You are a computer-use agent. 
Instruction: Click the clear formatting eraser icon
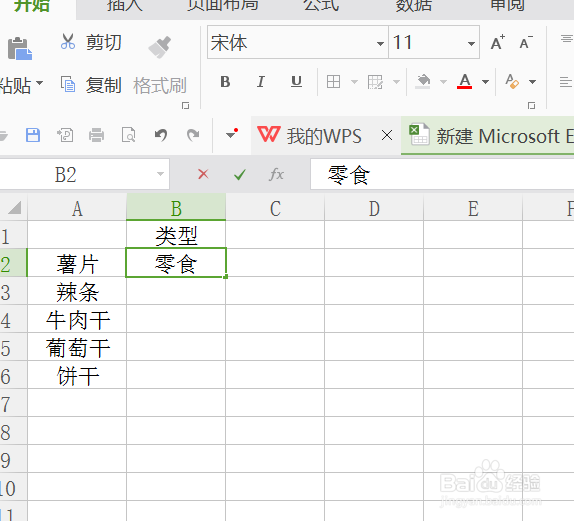[512, 81]
